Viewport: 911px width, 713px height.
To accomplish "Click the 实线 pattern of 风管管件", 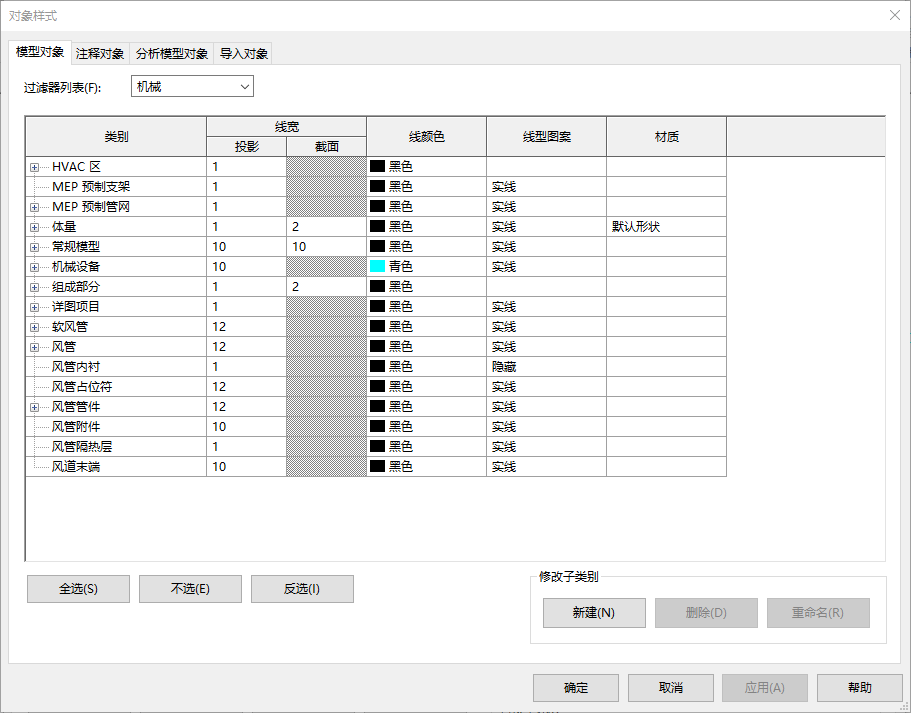I will [x=546, y=407].
